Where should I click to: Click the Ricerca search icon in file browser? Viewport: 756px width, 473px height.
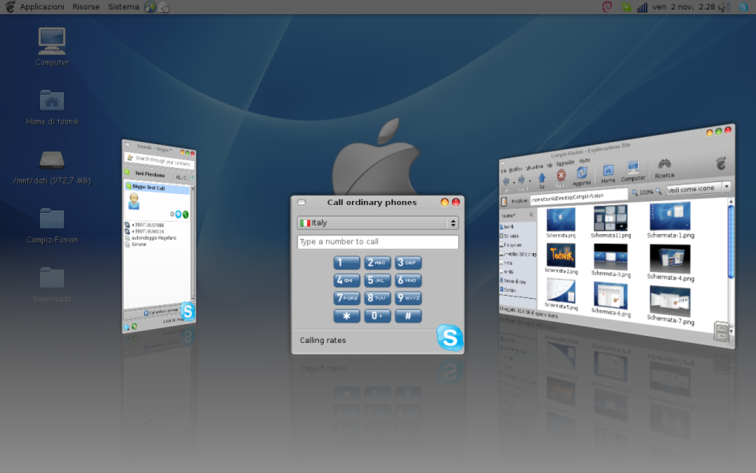point(664,165)
